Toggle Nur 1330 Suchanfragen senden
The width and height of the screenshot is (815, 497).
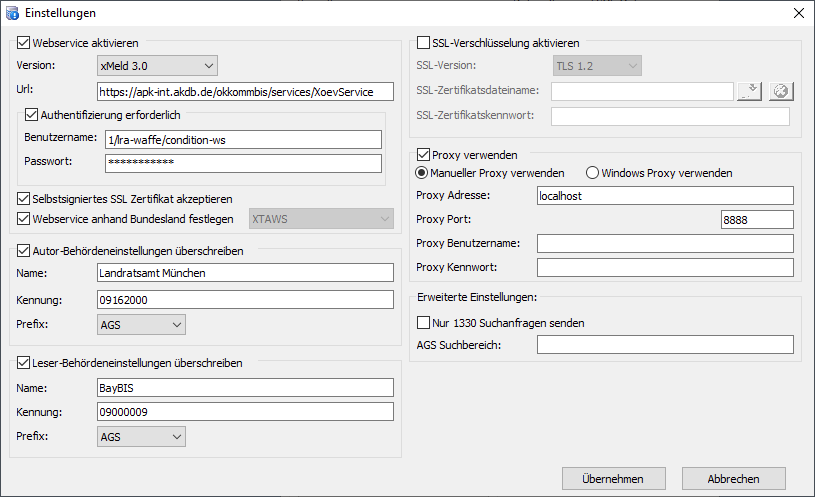[423, 323]
